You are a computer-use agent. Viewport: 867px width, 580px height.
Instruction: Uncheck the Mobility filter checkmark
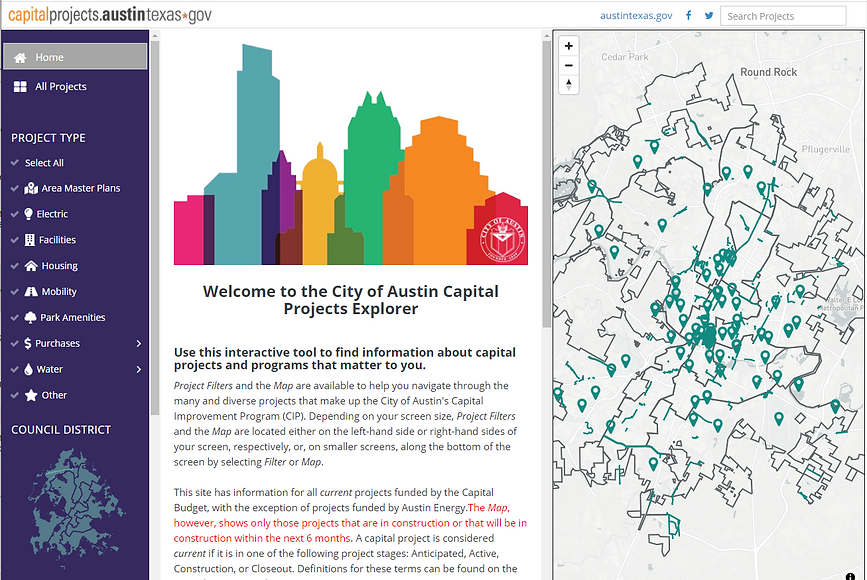15,292
